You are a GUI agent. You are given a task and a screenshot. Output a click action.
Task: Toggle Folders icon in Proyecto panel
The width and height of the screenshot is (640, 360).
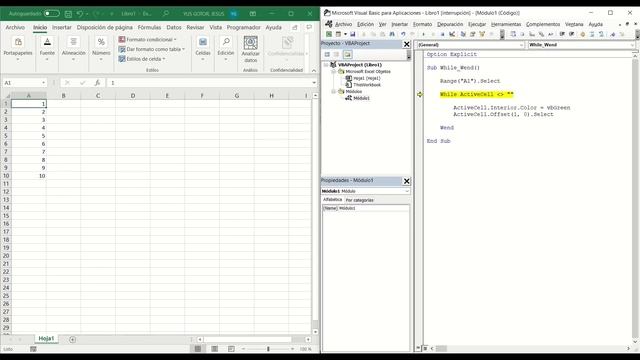pos(347,54)
